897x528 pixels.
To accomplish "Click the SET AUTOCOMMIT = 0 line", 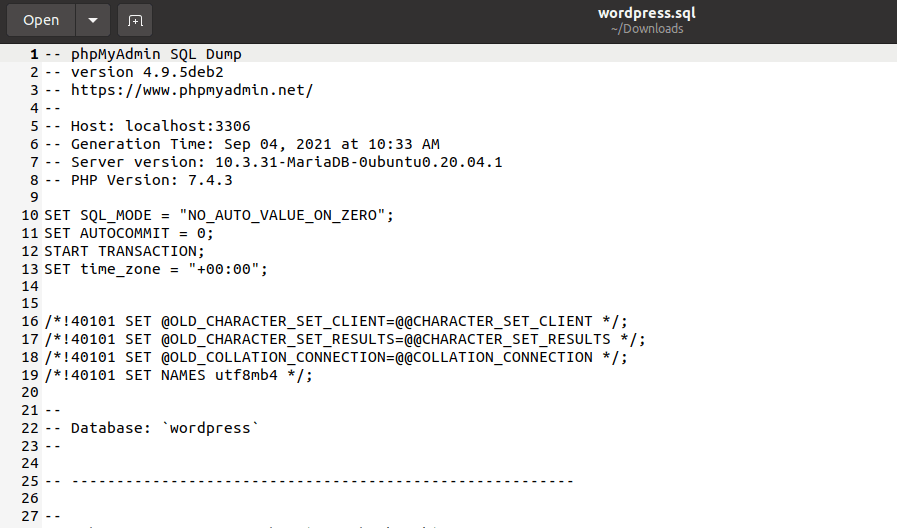I will (x=129, y=234).
